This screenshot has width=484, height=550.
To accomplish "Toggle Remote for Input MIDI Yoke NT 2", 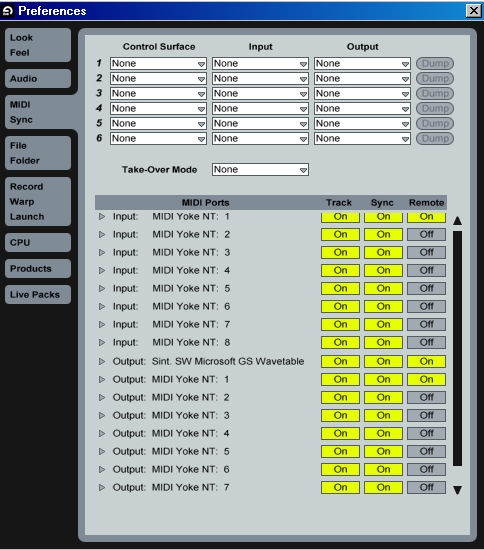I will click(426, 234).
